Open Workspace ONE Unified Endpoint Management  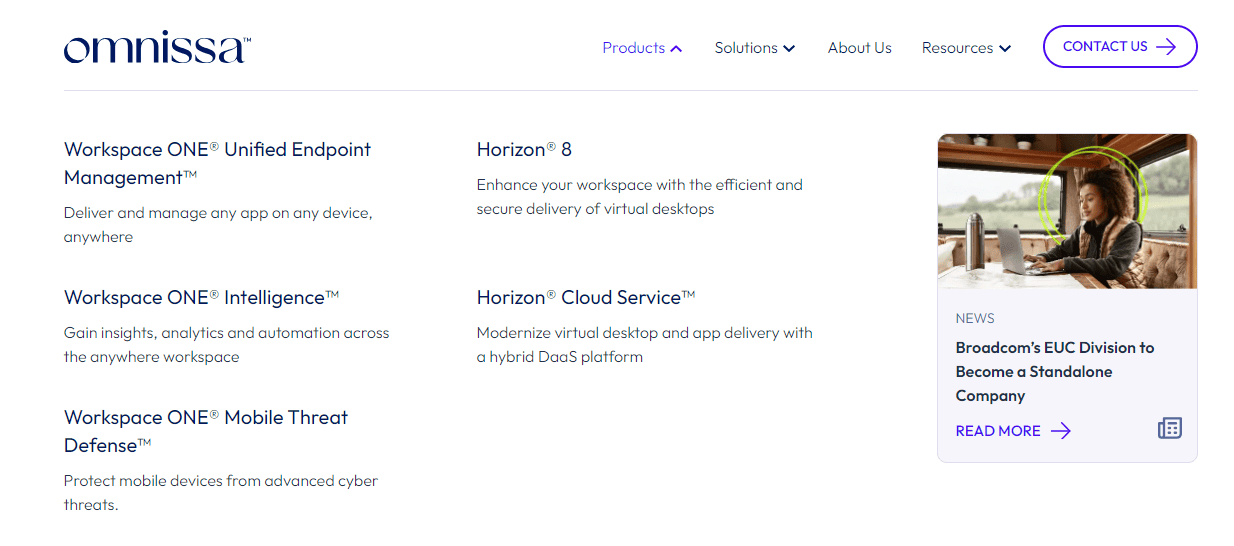coord(217,163)
